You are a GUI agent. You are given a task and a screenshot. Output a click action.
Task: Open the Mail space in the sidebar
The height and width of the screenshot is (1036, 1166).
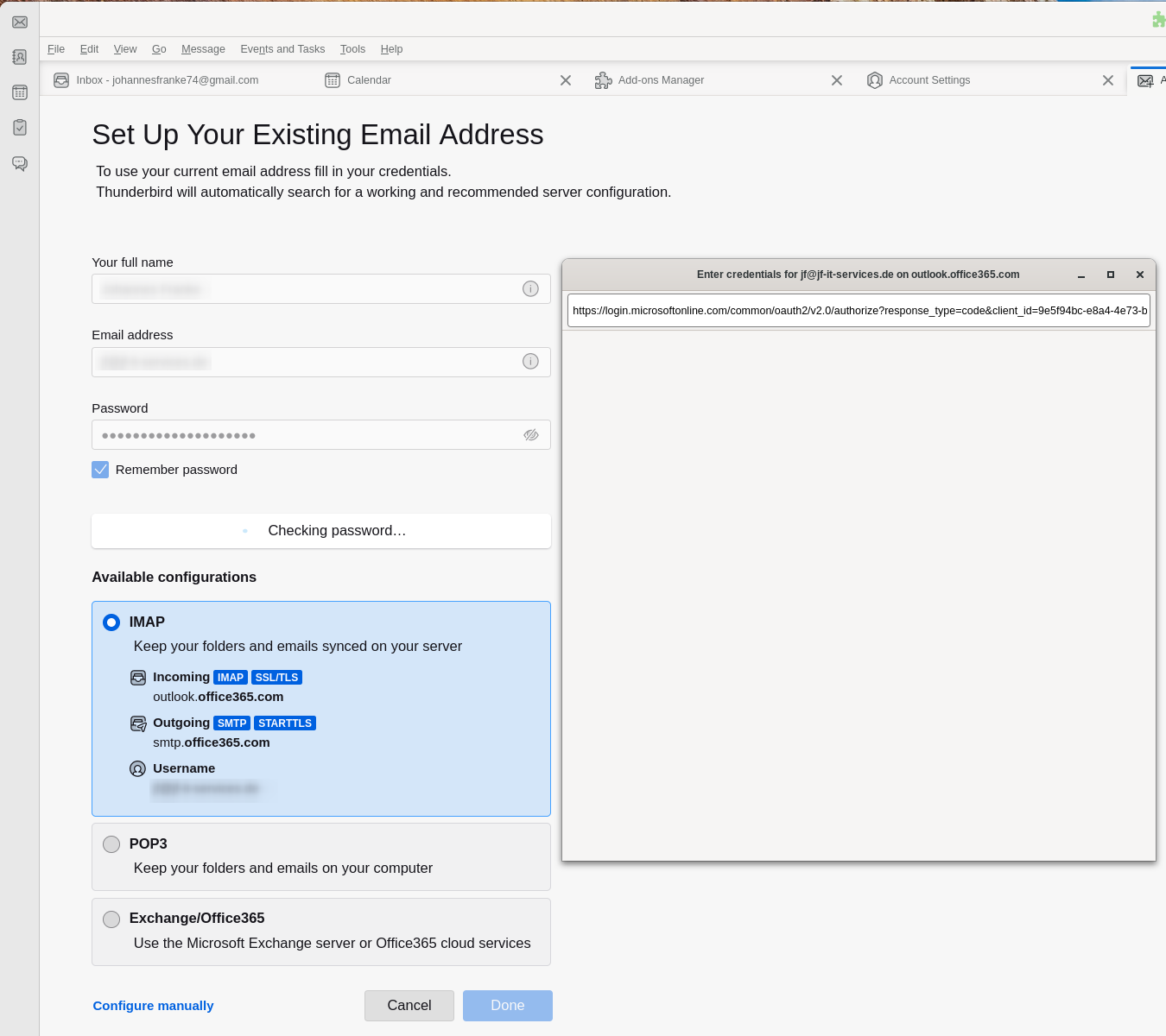click(20, 22)
